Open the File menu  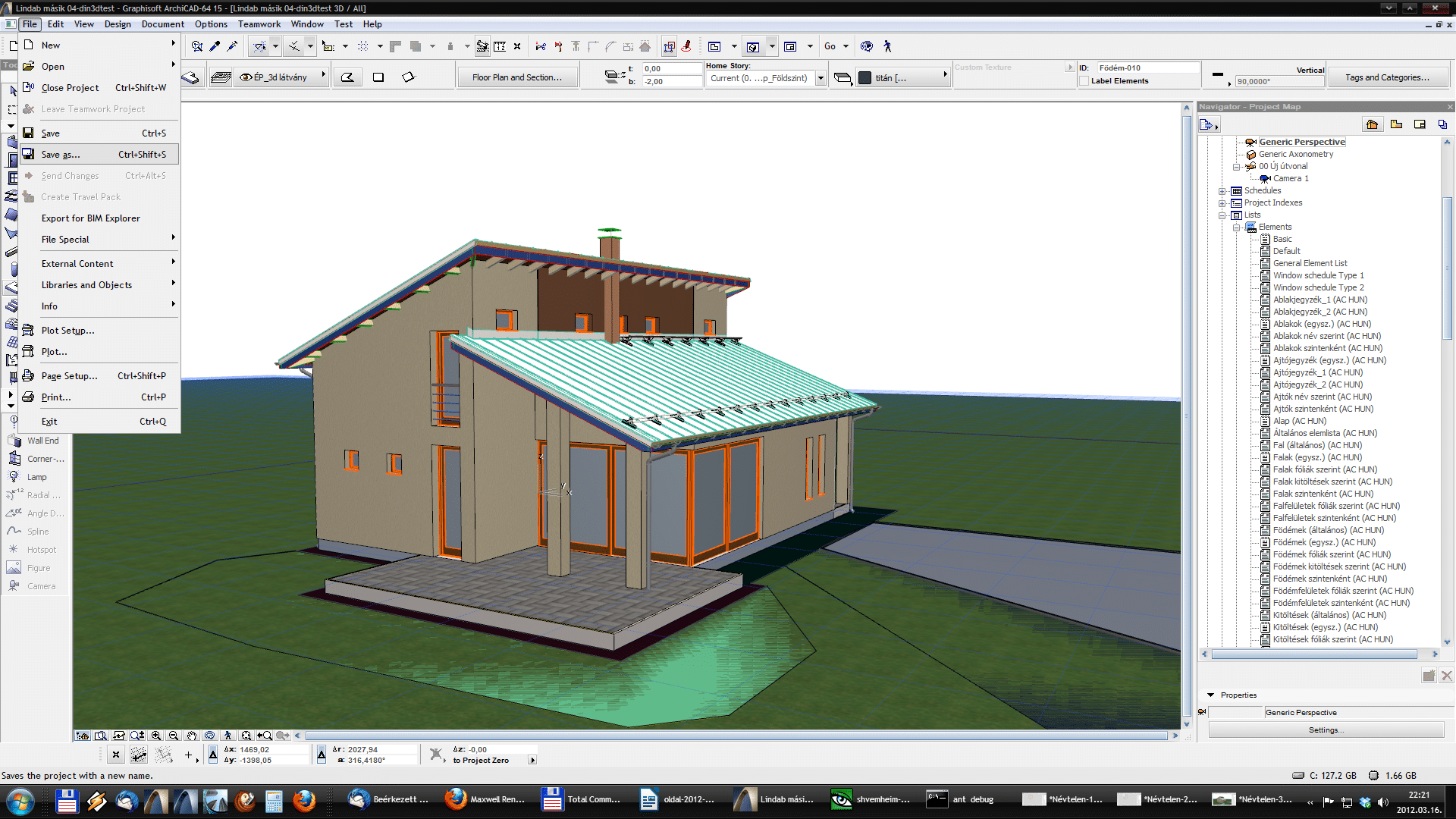pyautogui.click(x=28, y=23)
